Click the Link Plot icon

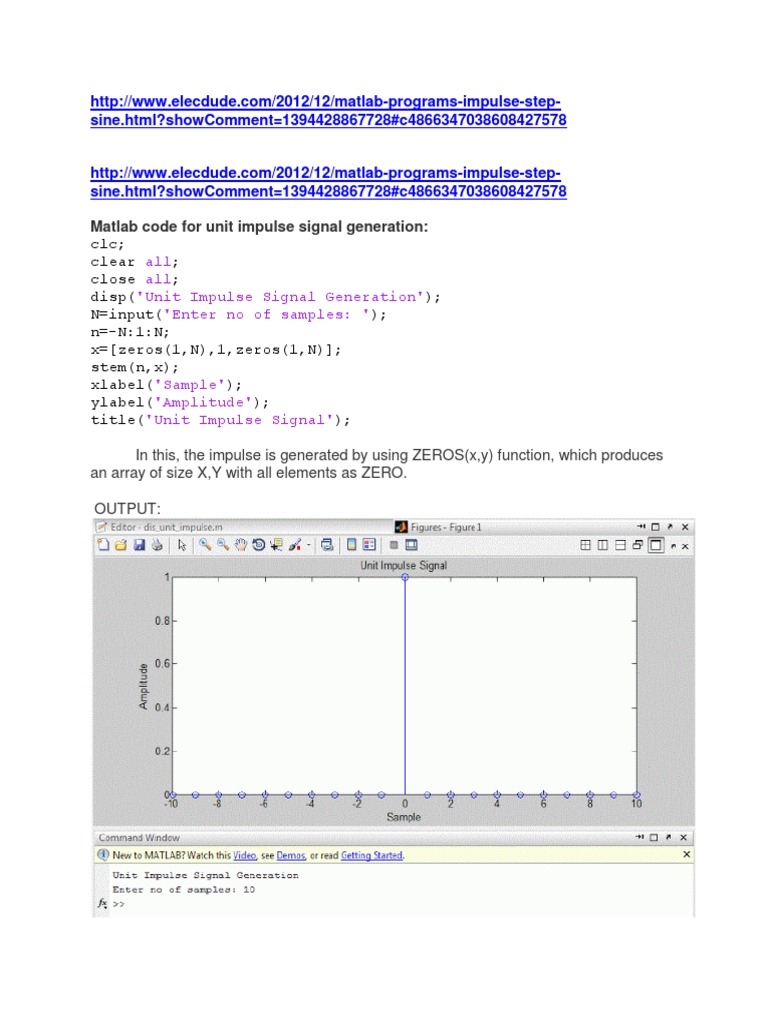(327, 545)
